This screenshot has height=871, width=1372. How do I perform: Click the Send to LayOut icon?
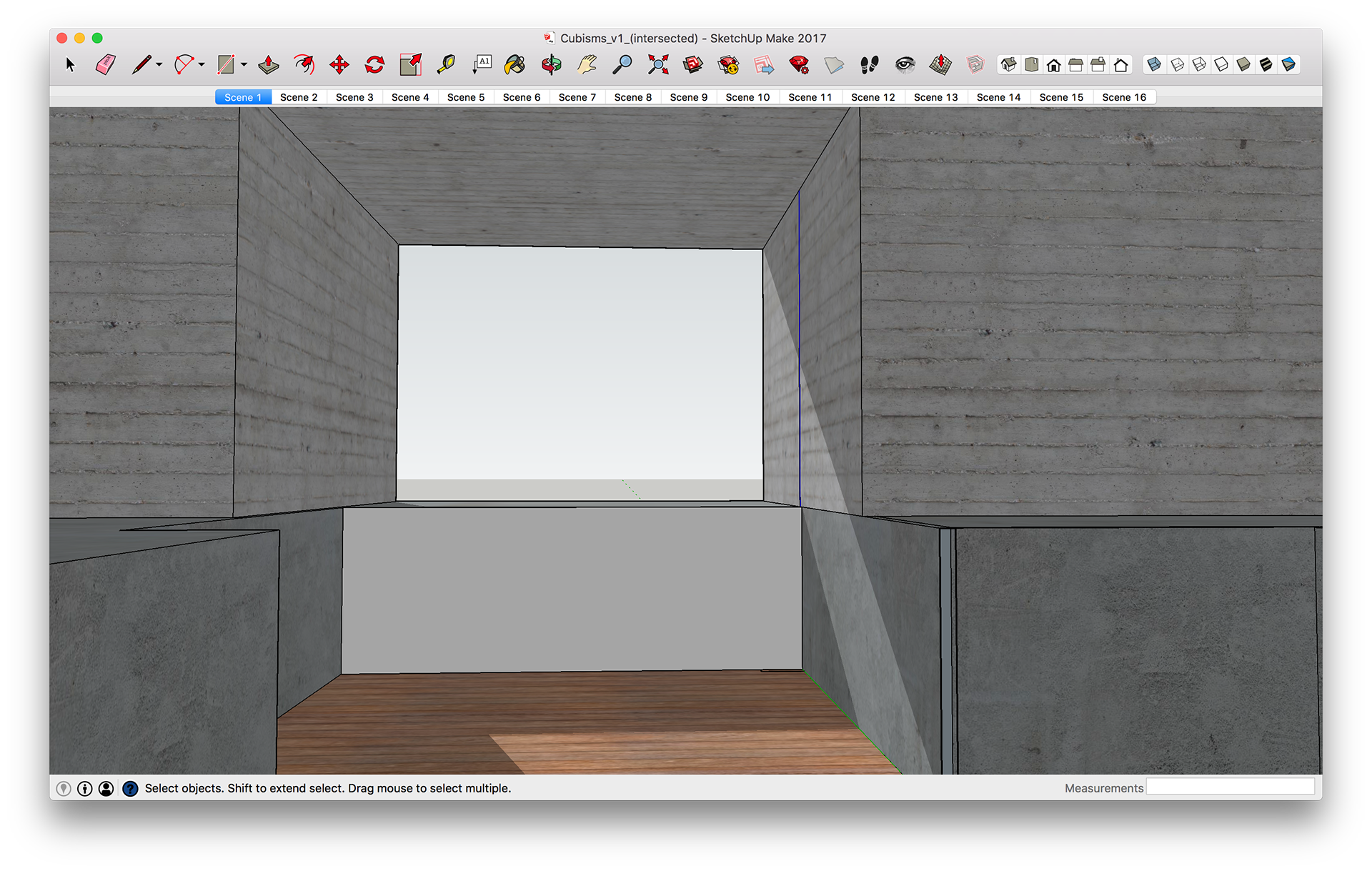coord(764,65)
